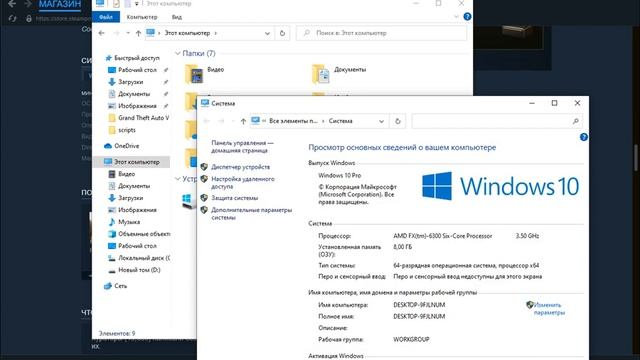Open the Файл tab in Explorer
The height and width of the screenshot is (360, 640).
[106, 17]
